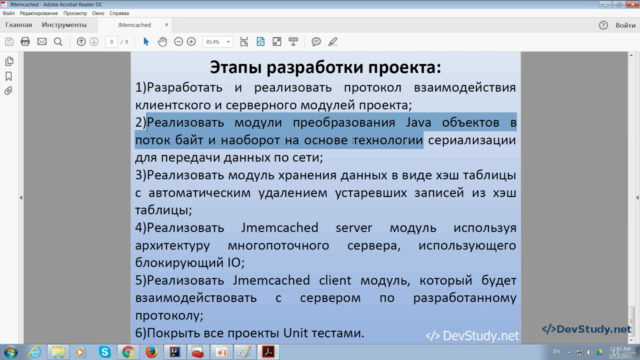This screenshot has height=360, width=640.
Task: Switch to the Инструменты tab
Action: (x=64, y=25)
